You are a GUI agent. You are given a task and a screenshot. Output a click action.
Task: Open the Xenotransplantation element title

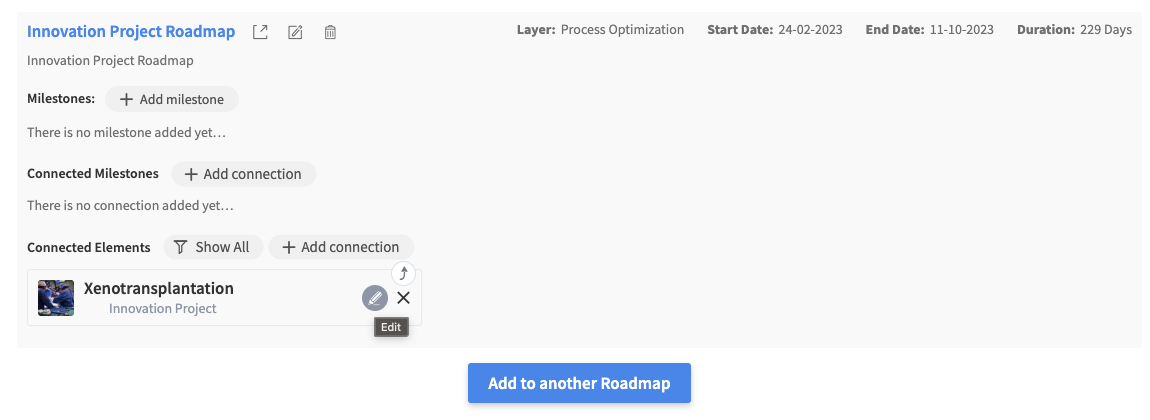159,289
